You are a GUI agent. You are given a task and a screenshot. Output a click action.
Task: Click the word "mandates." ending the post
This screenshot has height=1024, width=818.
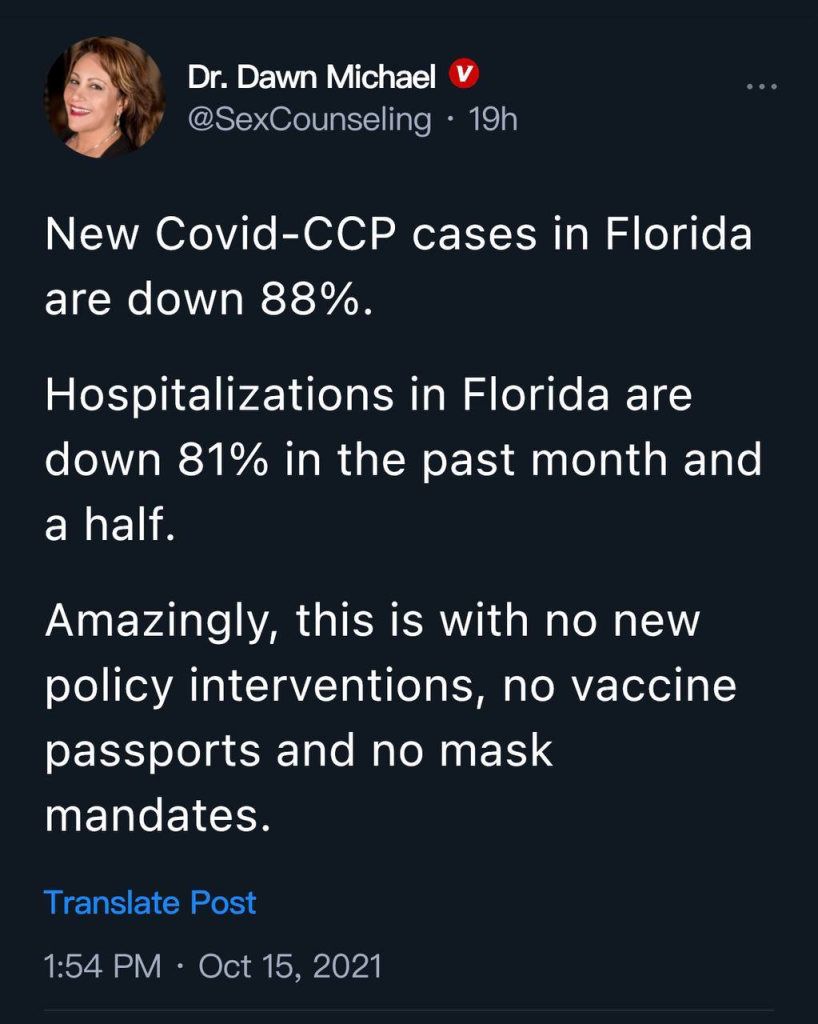(x=157, y=815)
